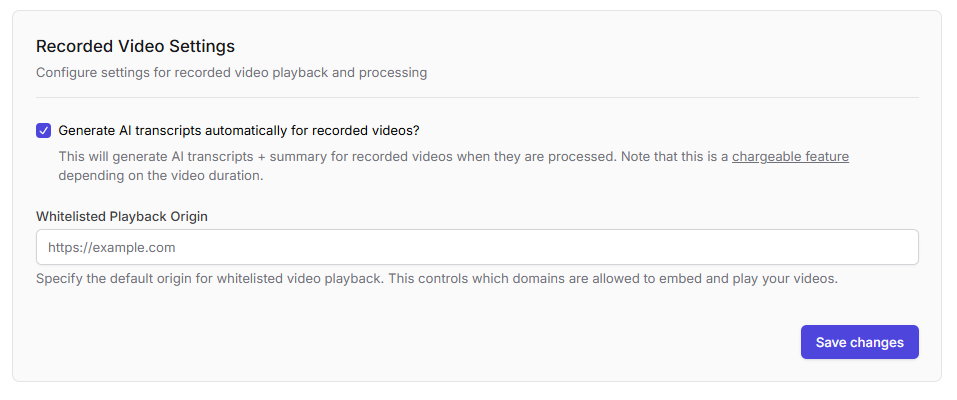Click the divider line below the subtitle
The height and width of the screenshot is (400, 957).
point(476,97)
